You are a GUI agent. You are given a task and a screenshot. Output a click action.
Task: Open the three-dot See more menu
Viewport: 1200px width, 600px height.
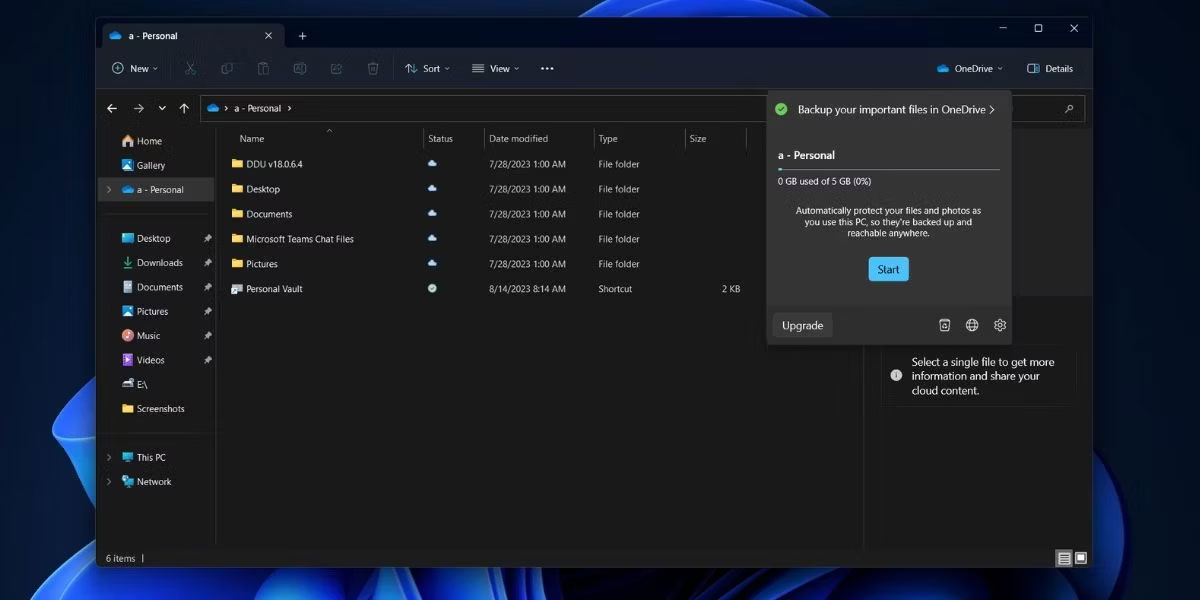click(547, 68)
